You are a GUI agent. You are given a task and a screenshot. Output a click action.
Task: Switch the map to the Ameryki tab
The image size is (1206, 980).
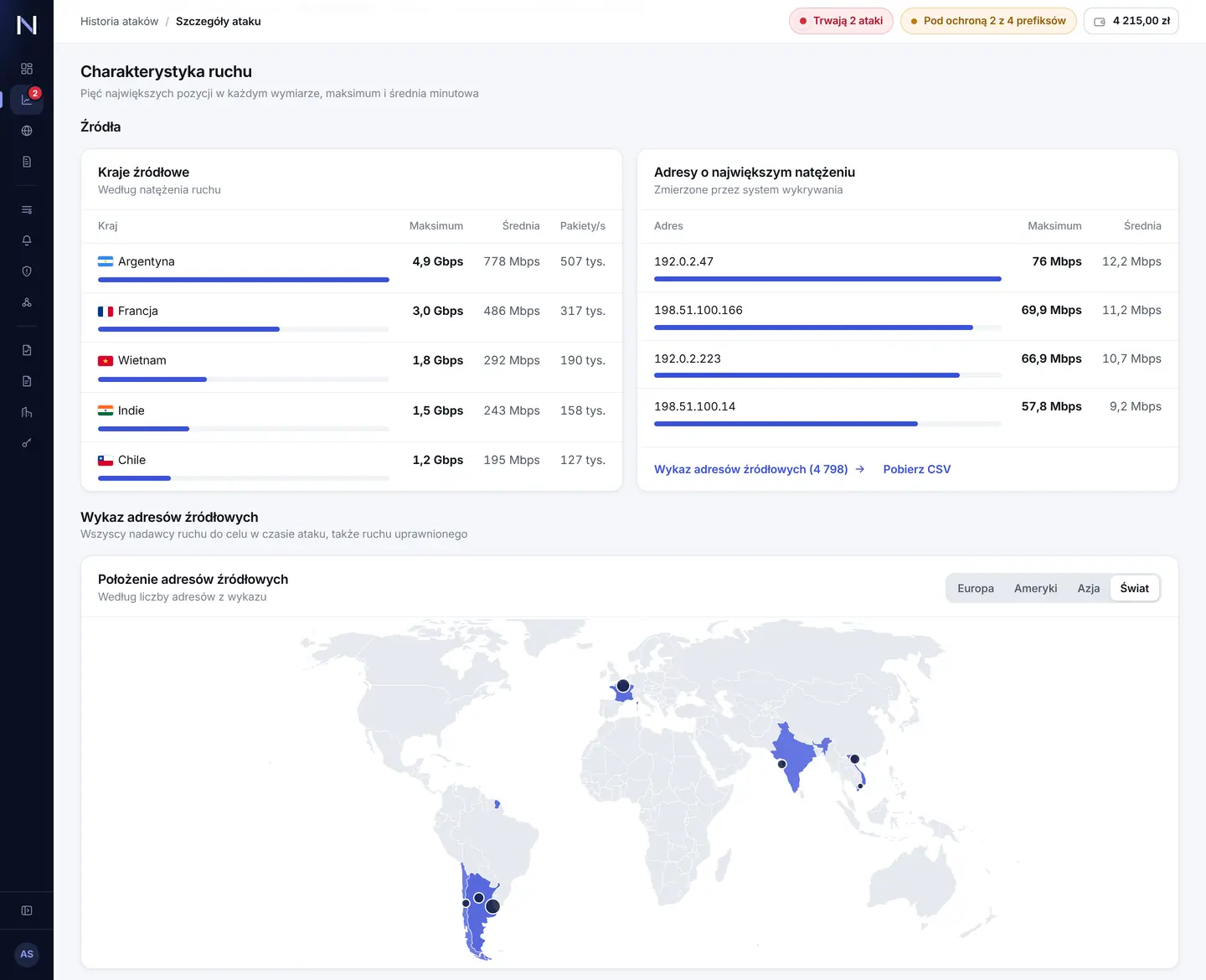point(1036,588)
